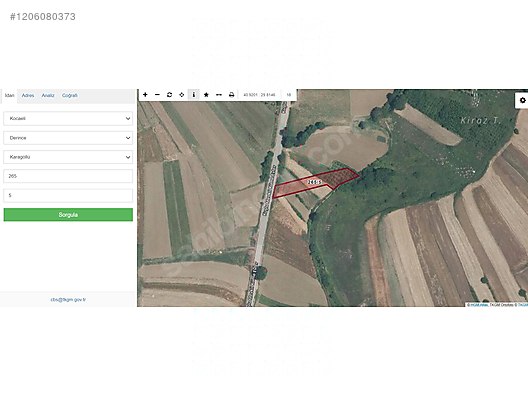Open the cbs@tkgm.gov.tr email link

point(68,300)
